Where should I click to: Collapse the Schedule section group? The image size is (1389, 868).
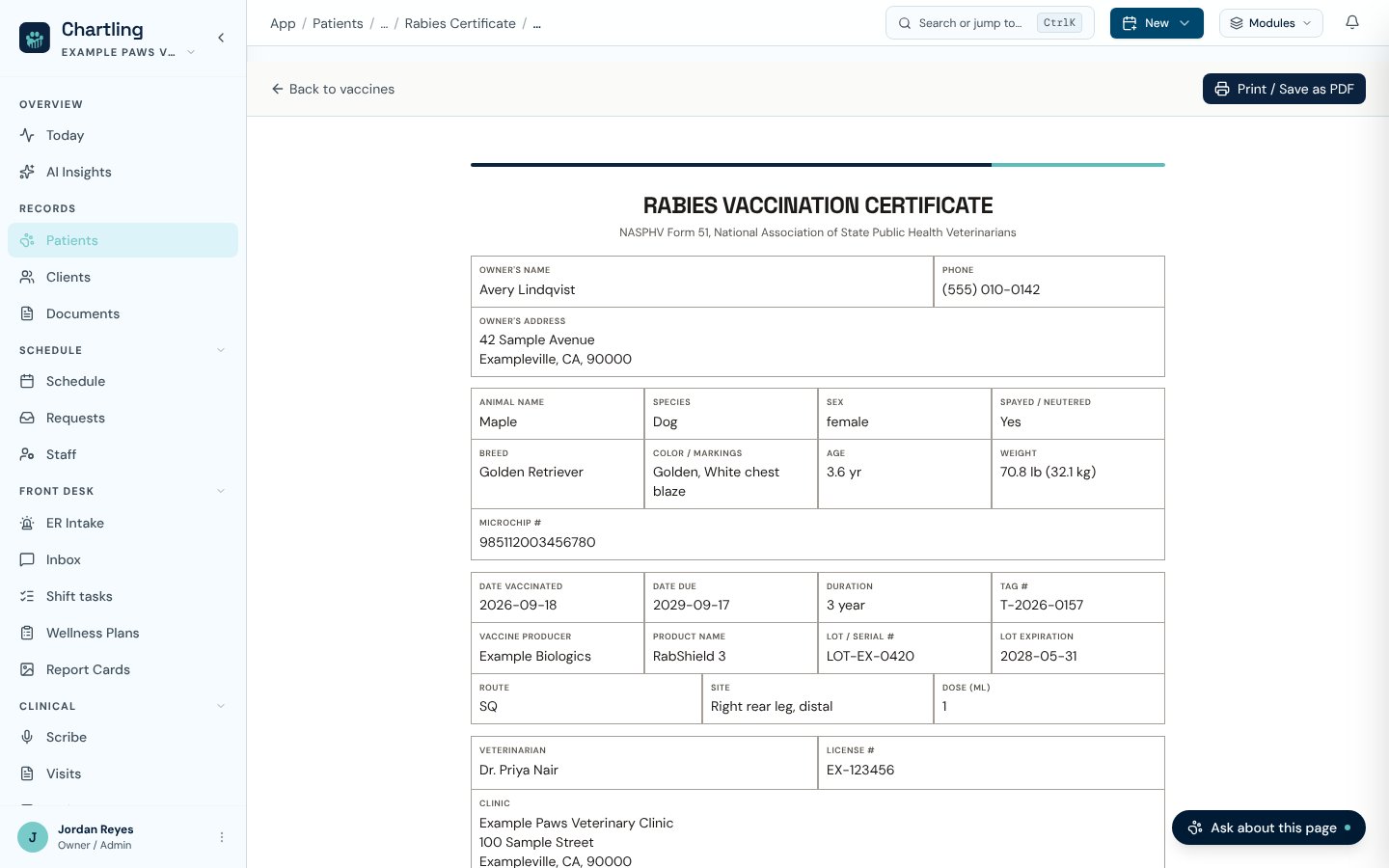(x=221, y=350)
